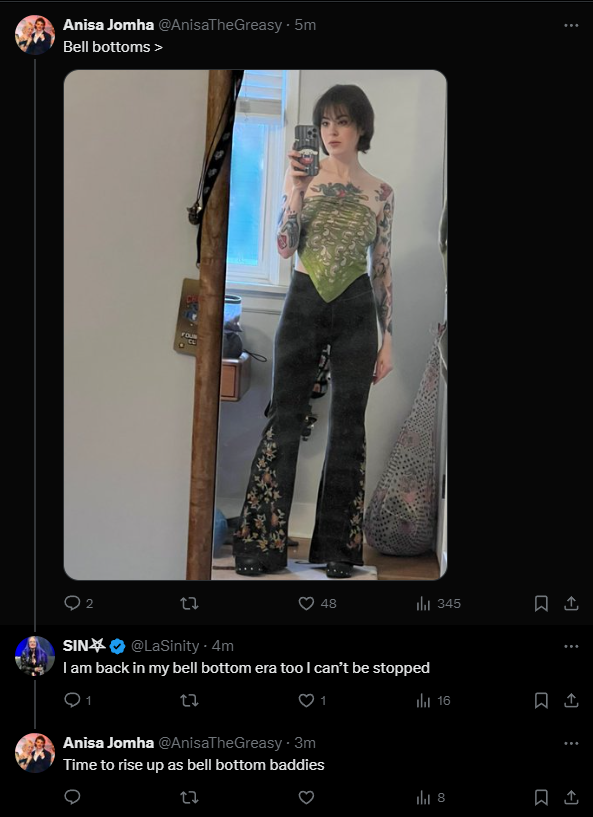This screenshot has height=817, width=593.
Task: View analytics for SIN's reply with 16 views
Action: pos(434,700)
